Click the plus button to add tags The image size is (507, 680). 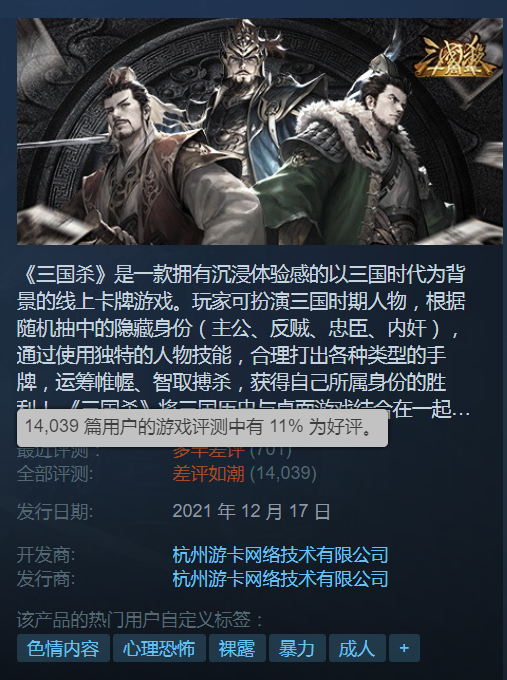(x=404, y=648)
